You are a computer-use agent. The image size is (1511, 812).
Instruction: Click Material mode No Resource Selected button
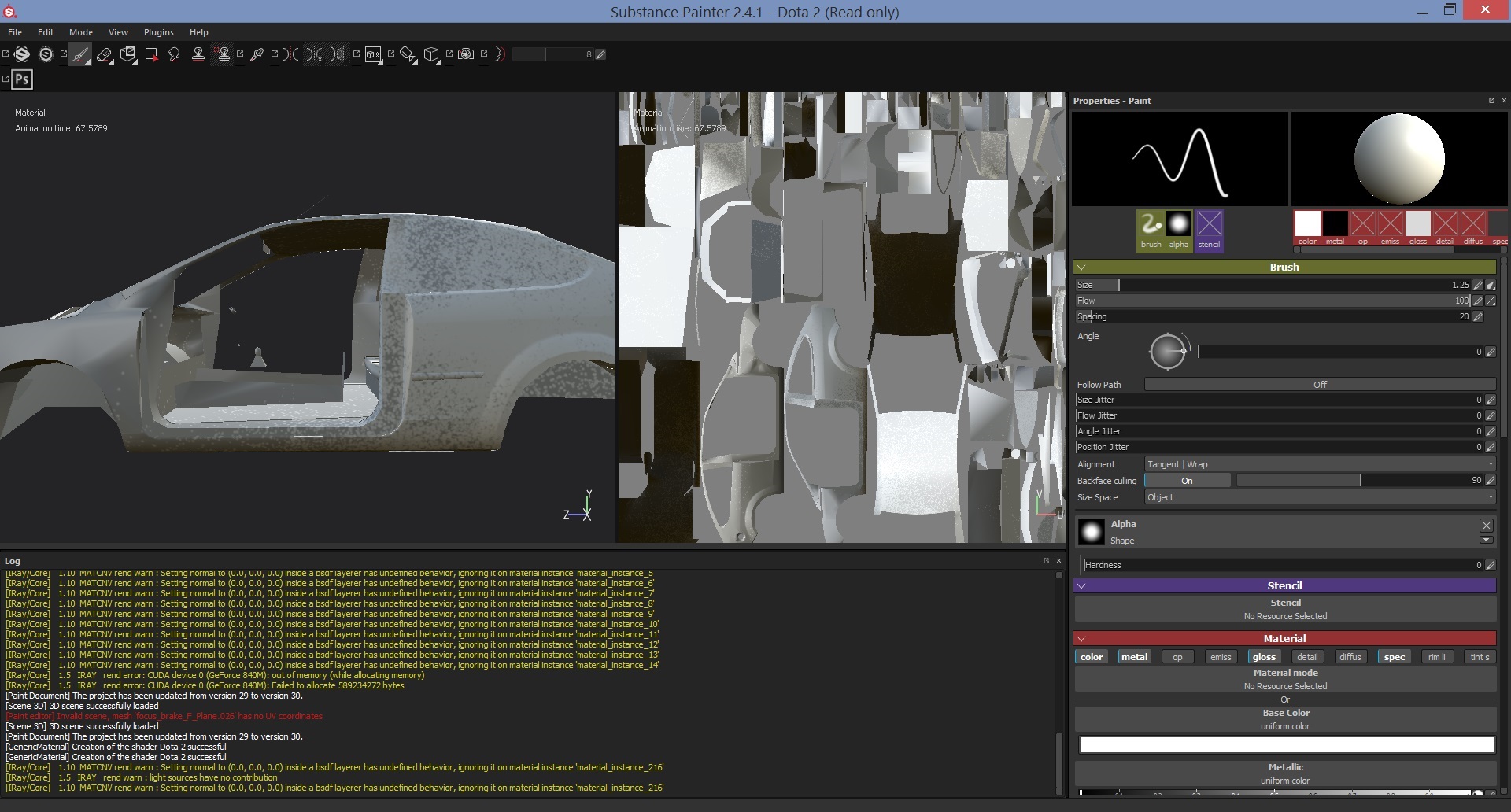[1285, 680]
